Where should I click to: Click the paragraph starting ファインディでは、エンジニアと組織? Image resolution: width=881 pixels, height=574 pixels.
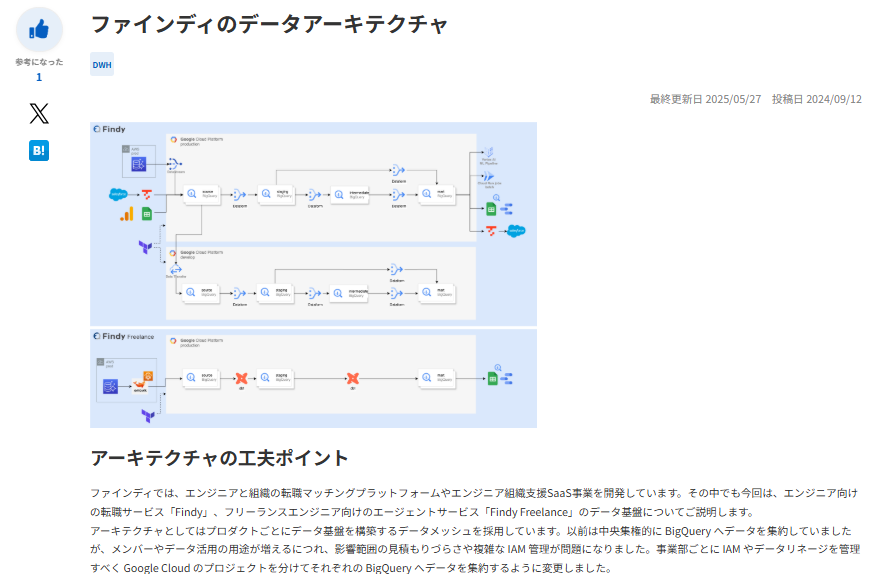475,502
